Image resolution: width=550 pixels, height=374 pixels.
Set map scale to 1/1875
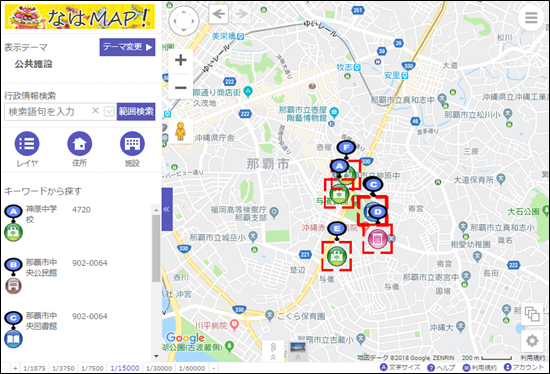34,368
